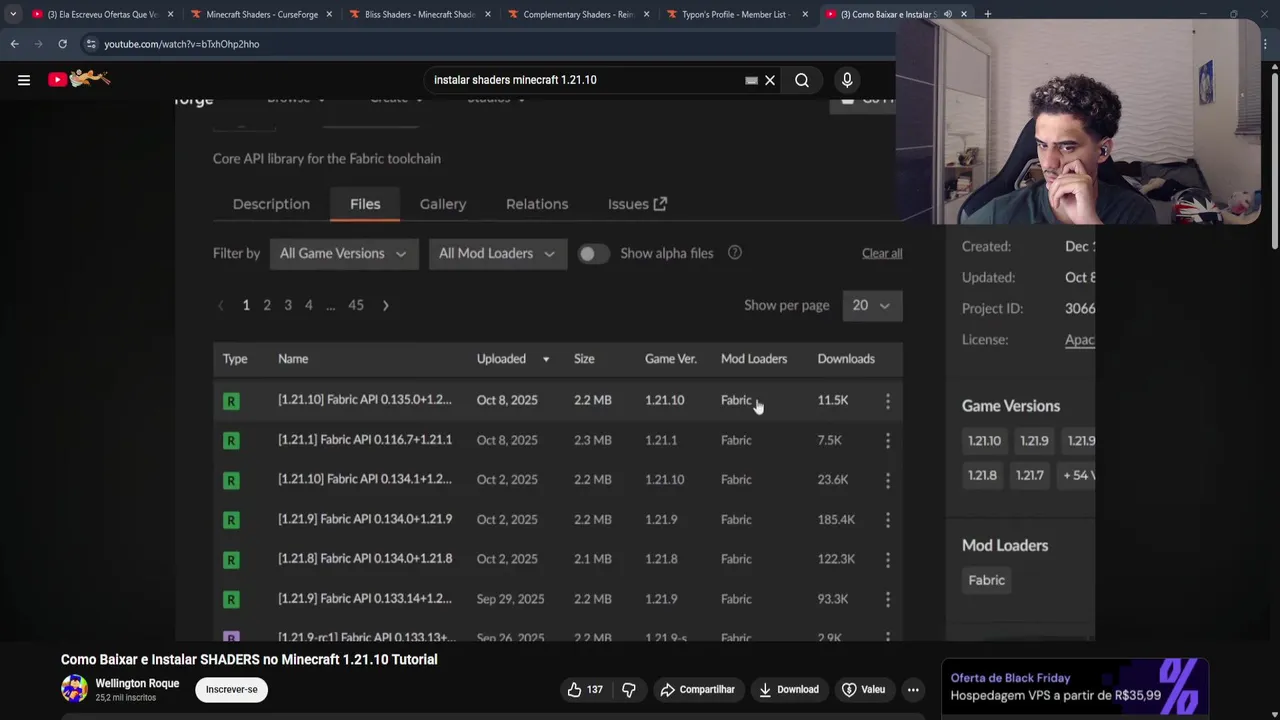Image resolution: width=1280 pixels, height=720 pixels.
Task: Go to the next page arrow in pagination
Action: point(385,305)
